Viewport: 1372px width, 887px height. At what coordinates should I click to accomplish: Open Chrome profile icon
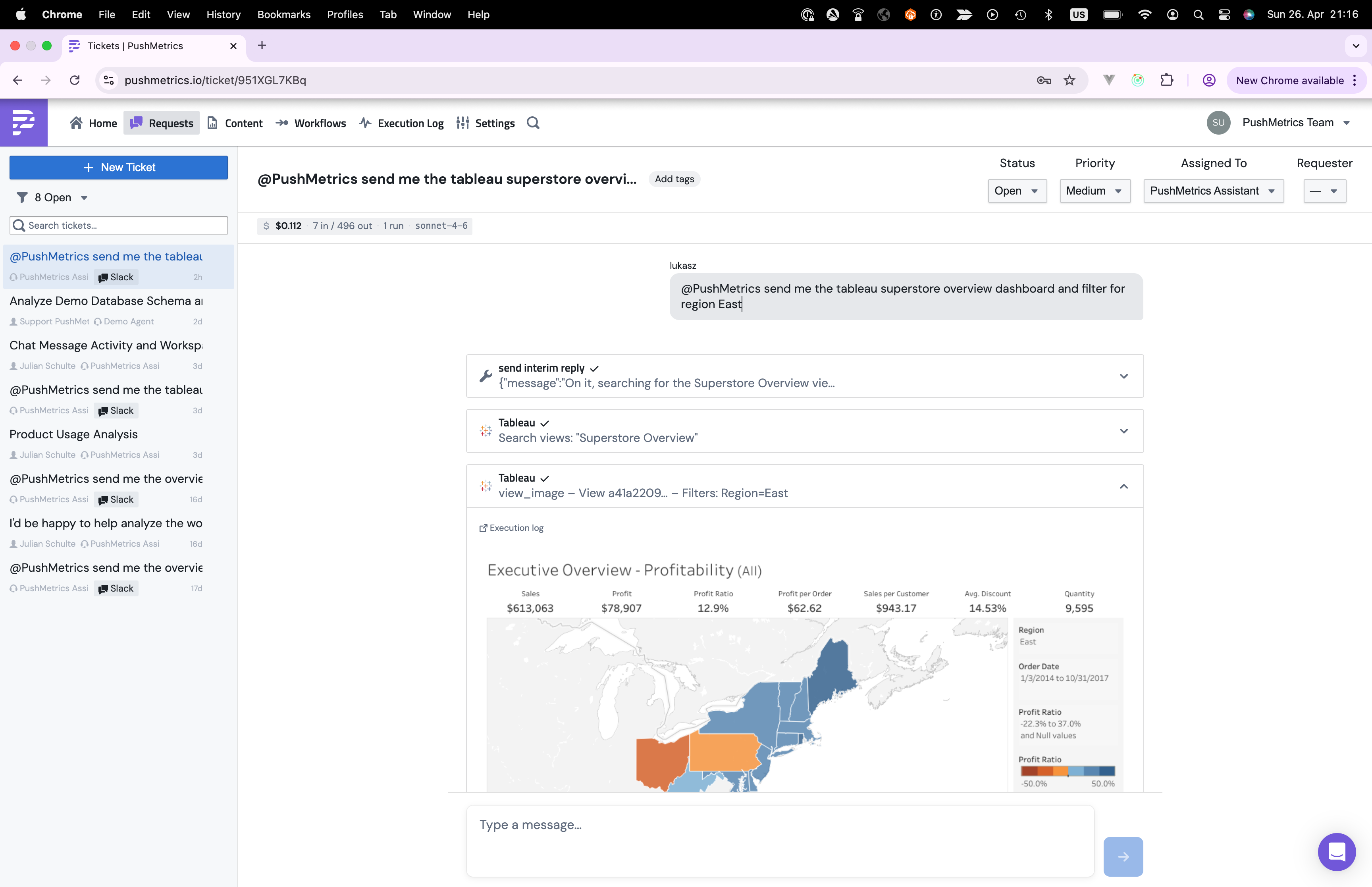(1208, 80)
